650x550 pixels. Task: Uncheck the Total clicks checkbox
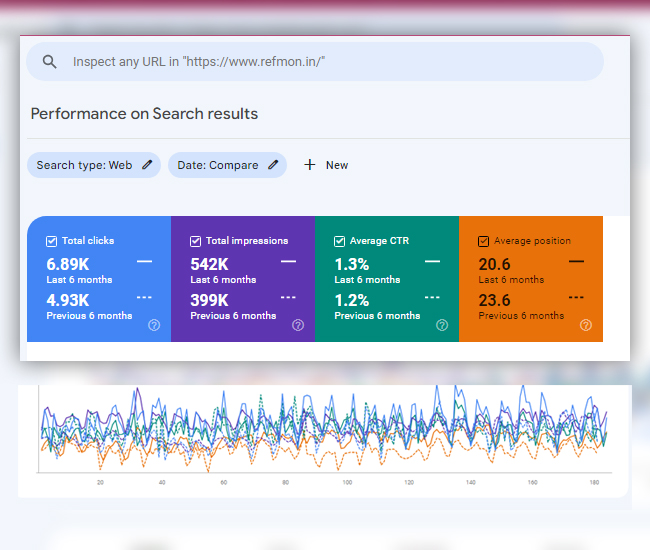tap(52, 241)
